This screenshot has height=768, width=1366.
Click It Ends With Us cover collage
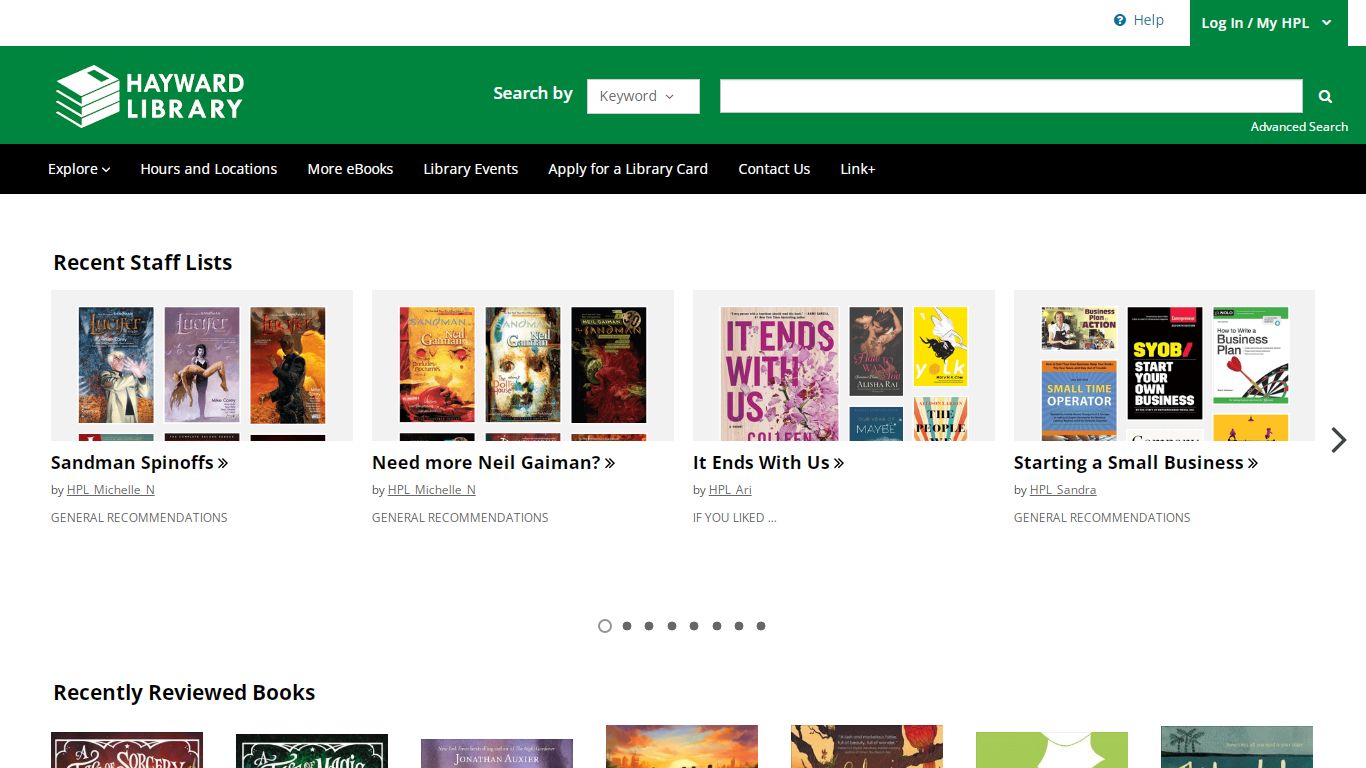(844, 365)
